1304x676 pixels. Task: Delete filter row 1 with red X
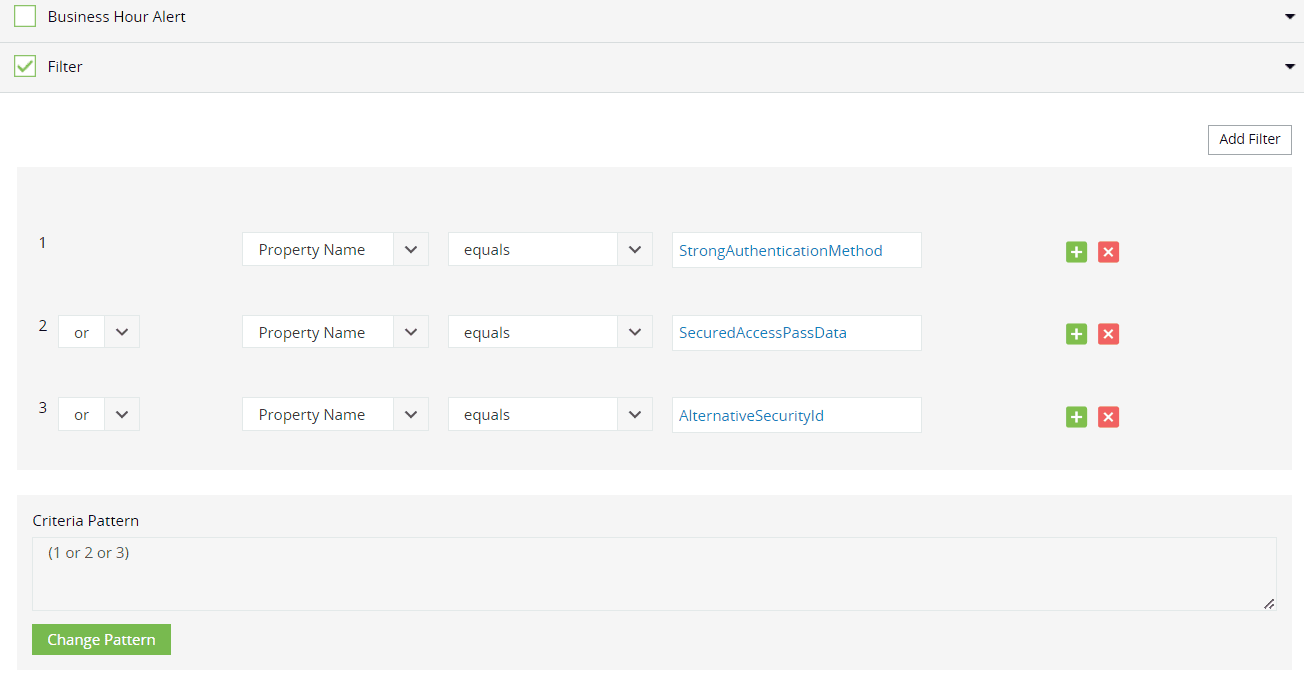click(x=1108, y=252)
